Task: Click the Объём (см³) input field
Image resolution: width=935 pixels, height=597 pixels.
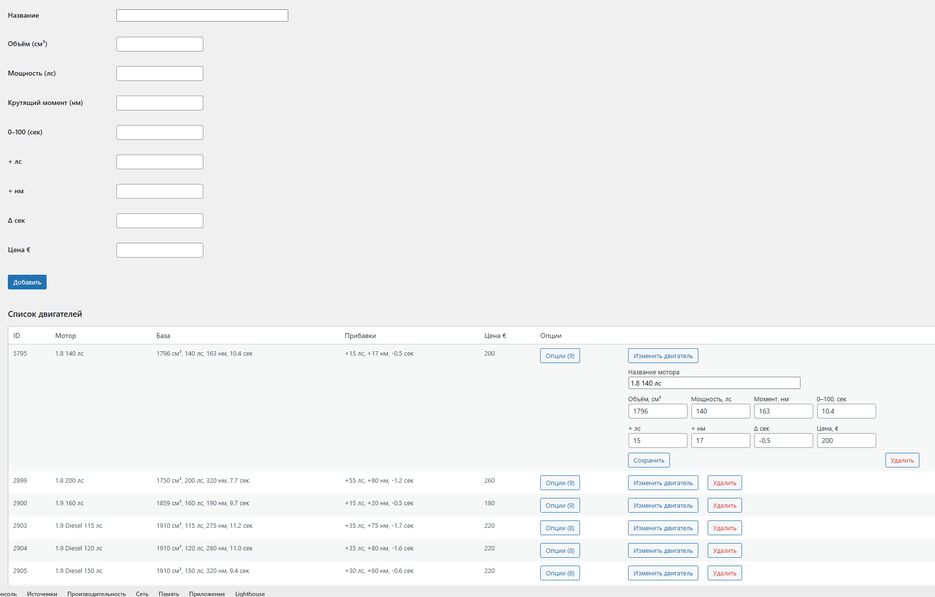Action: [160, 44]
